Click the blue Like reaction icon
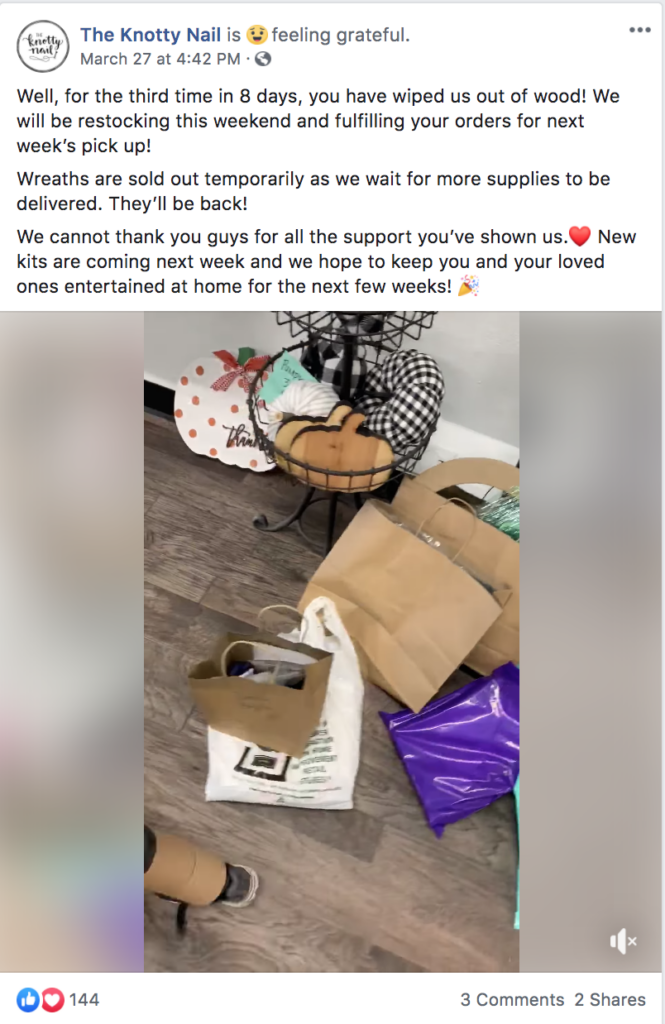The height and width of the screenshot is (1024, 665). click(28, 999)
